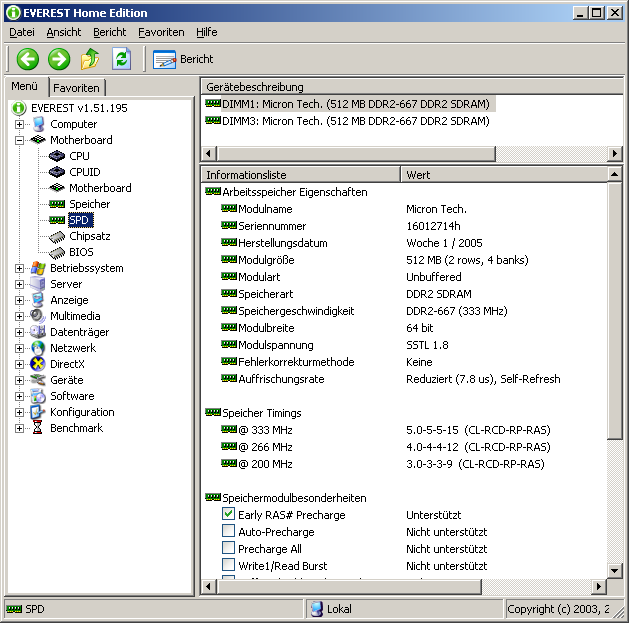The width and height of the screenshot is (629, 623).
Task: Go forward with the green right arrow
Action: [59, 59]
